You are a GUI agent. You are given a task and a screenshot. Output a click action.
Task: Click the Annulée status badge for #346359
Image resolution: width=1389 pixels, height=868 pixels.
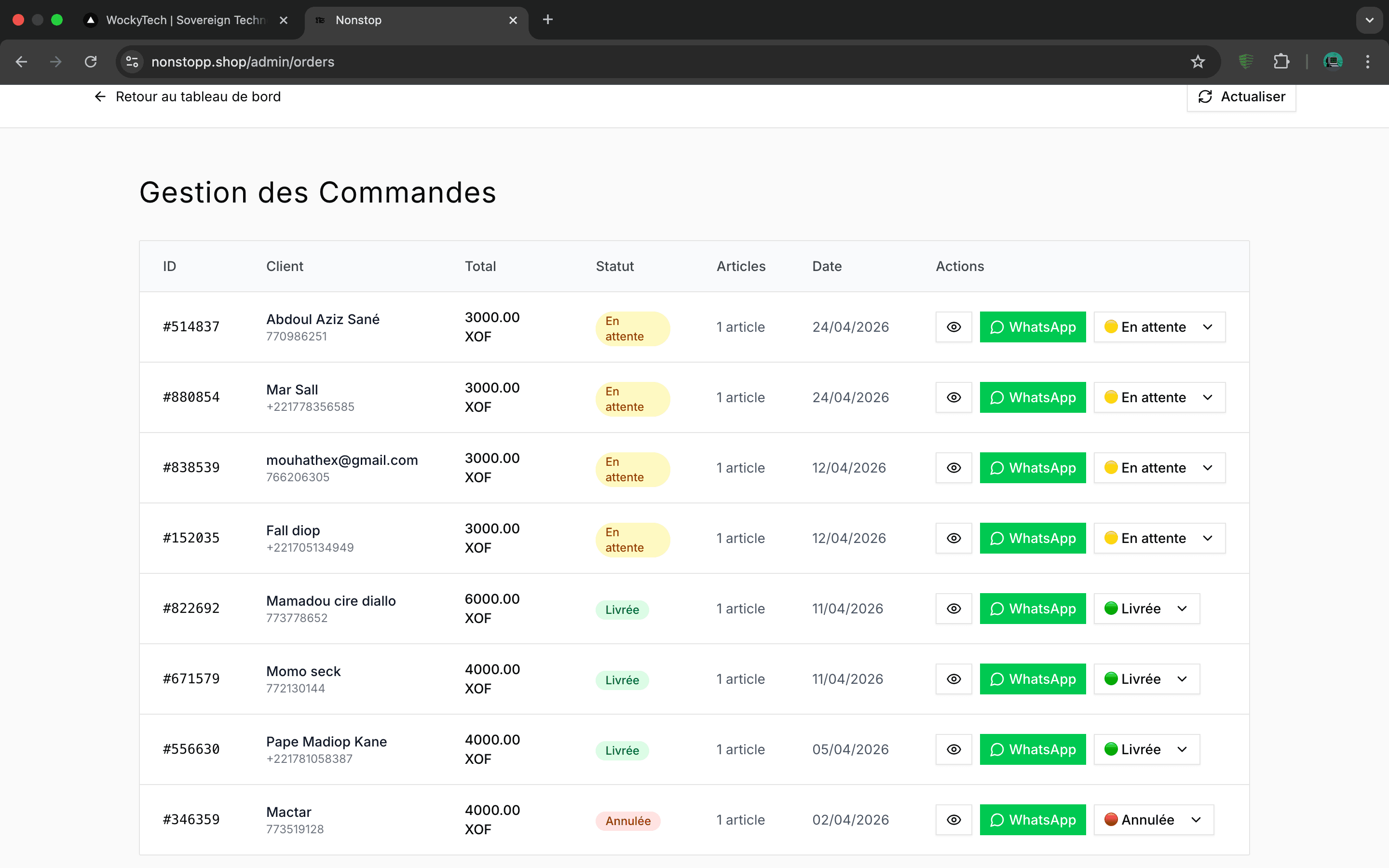click(x=628, y=821)
